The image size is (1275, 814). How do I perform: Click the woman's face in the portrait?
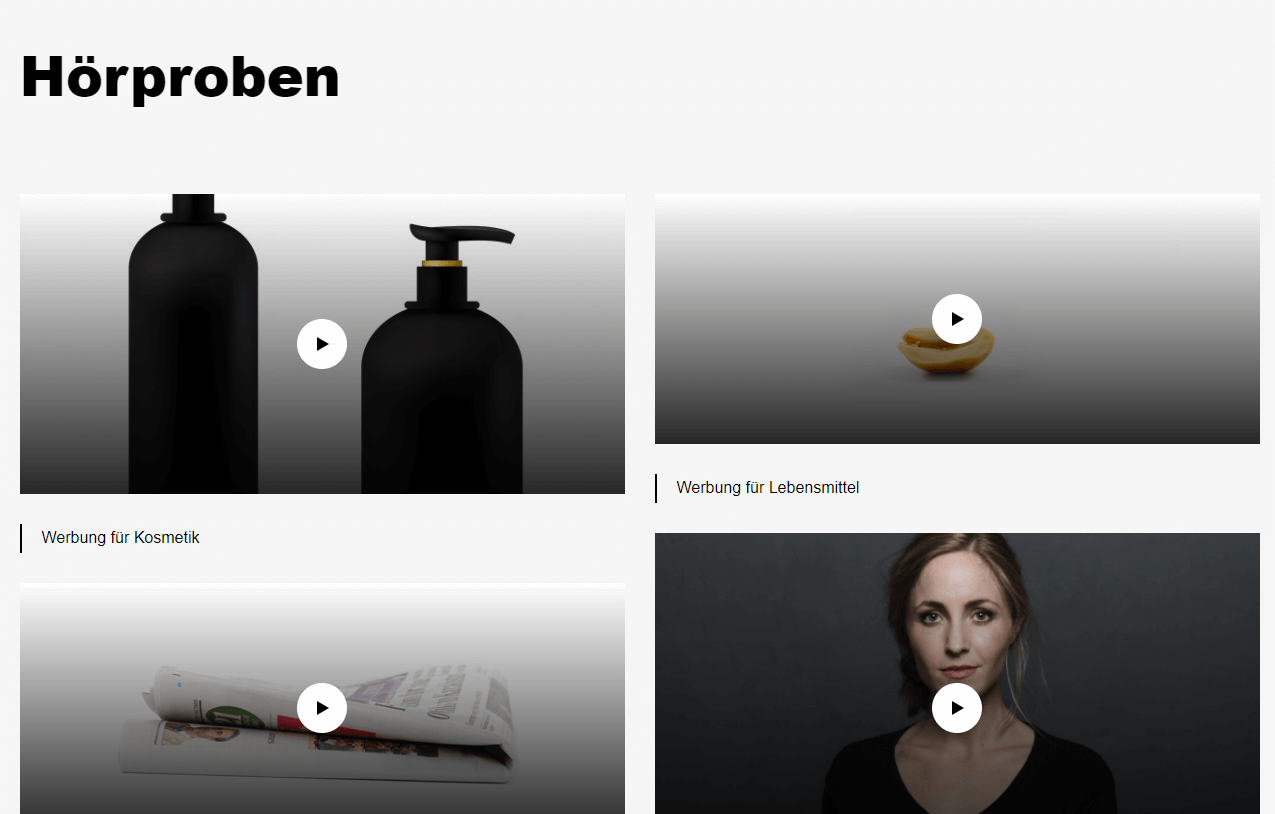959,620
